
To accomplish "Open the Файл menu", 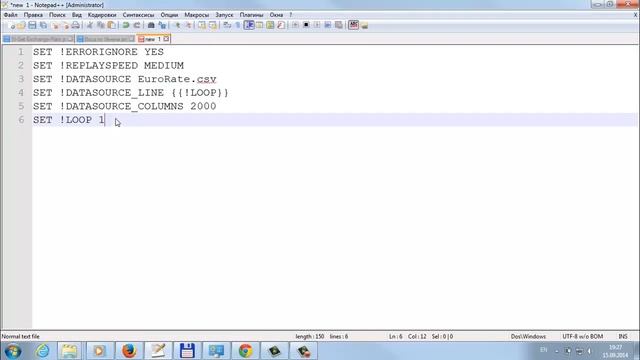I will (x=11, y=15).
